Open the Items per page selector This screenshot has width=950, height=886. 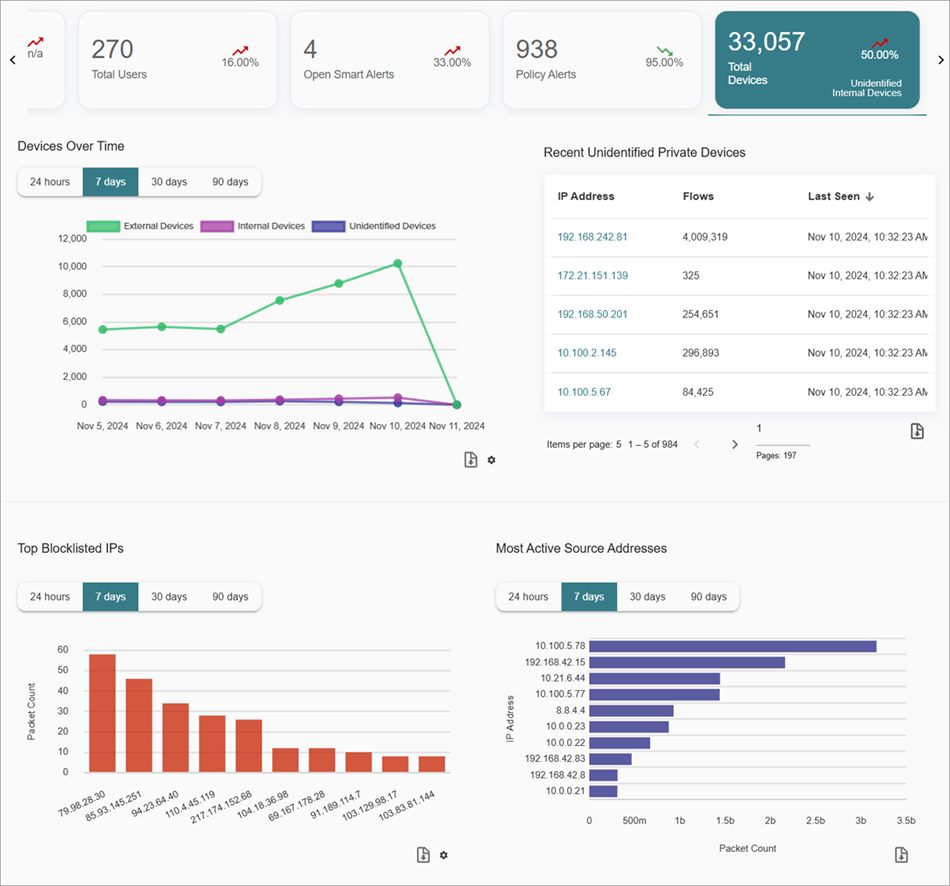(619, 444)
